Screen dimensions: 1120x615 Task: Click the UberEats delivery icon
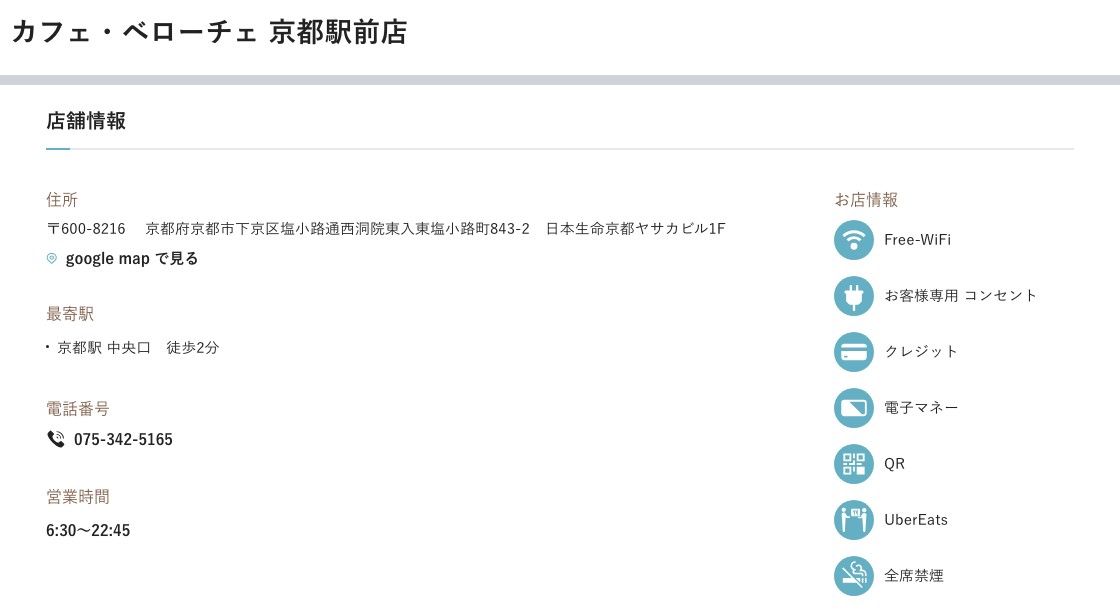[854, 520]
